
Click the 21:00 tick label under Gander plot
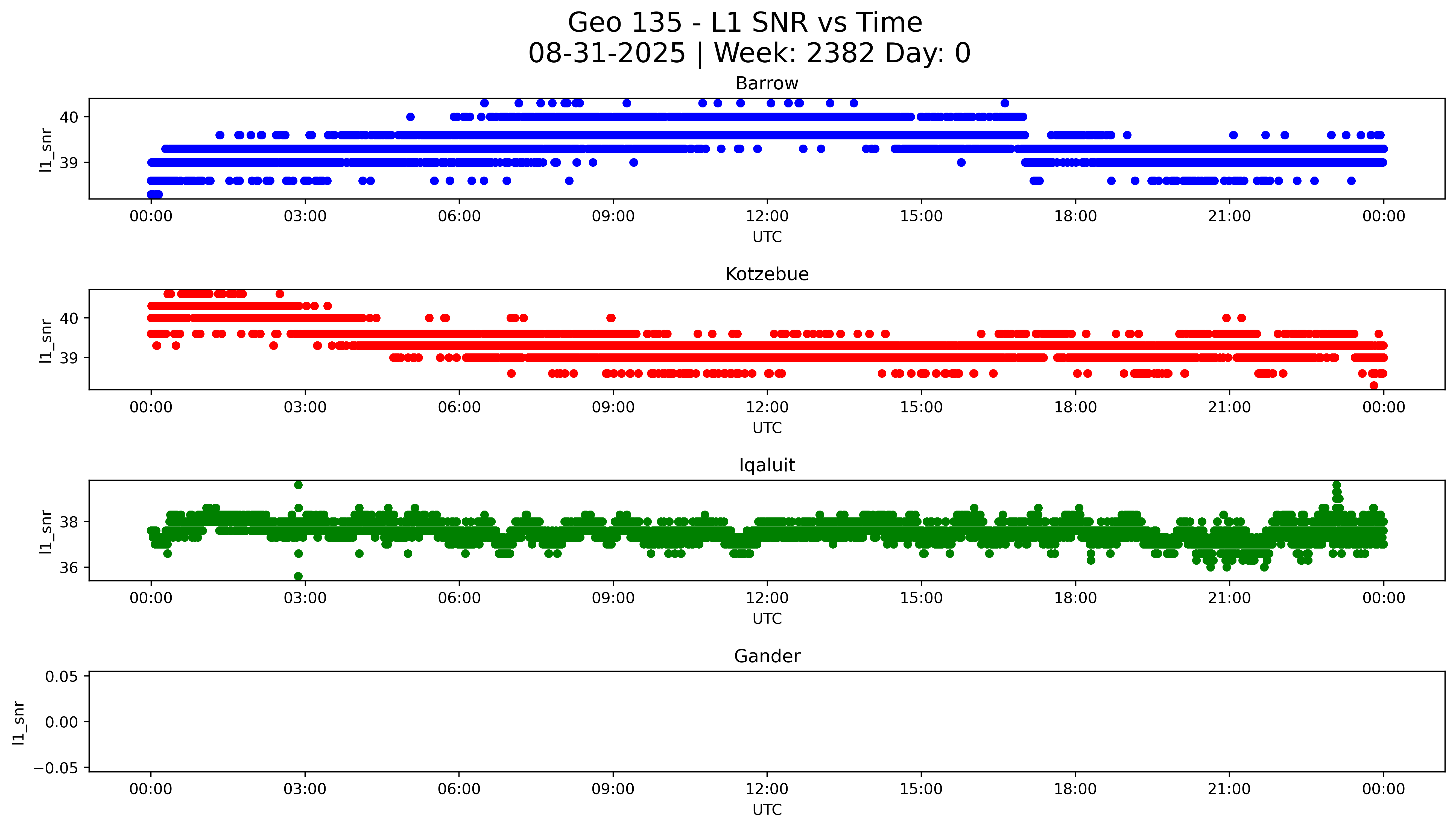1229,789
